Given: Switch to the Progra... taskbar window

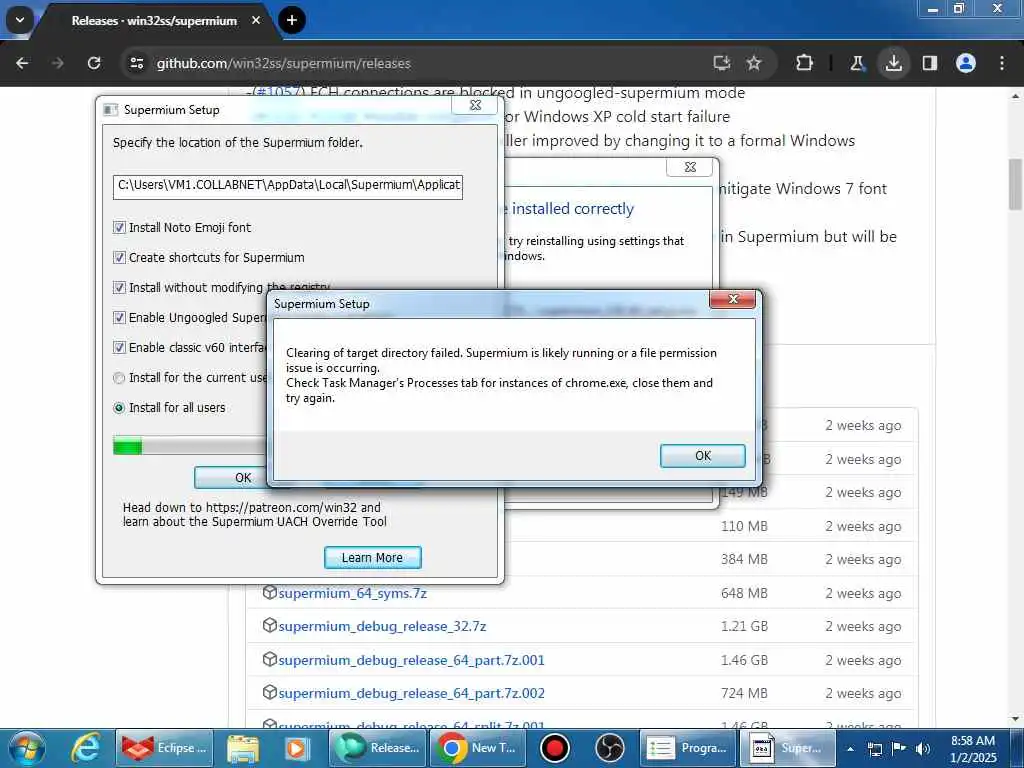Looking at the screenshot, I should 687,748.
